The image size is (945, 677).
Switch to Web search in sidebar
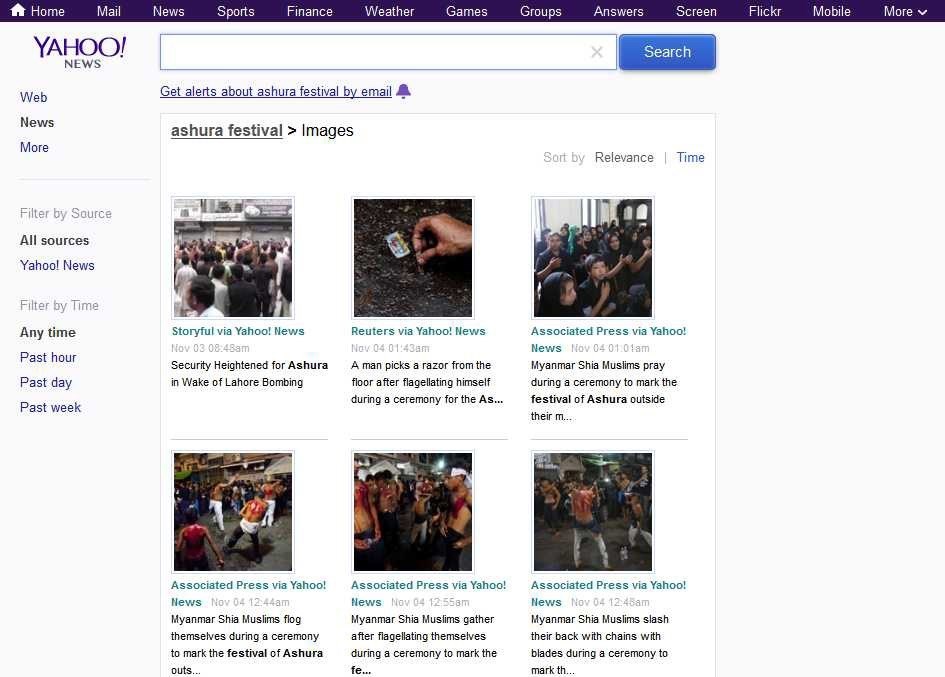pyautogui.click(x=34, y=97)
